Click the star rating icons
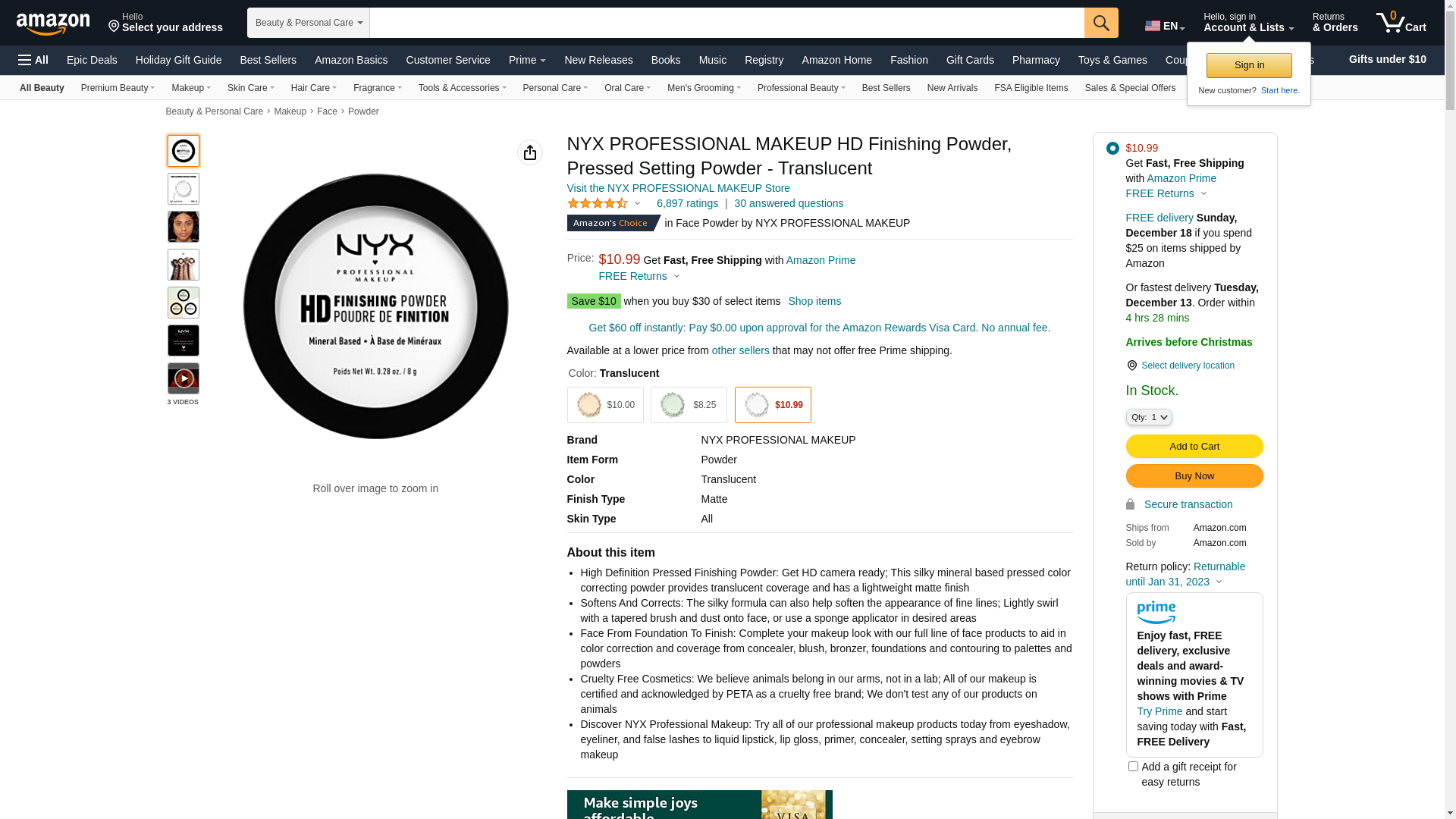Screen dimensions: 1456x819 pos(598,203)
